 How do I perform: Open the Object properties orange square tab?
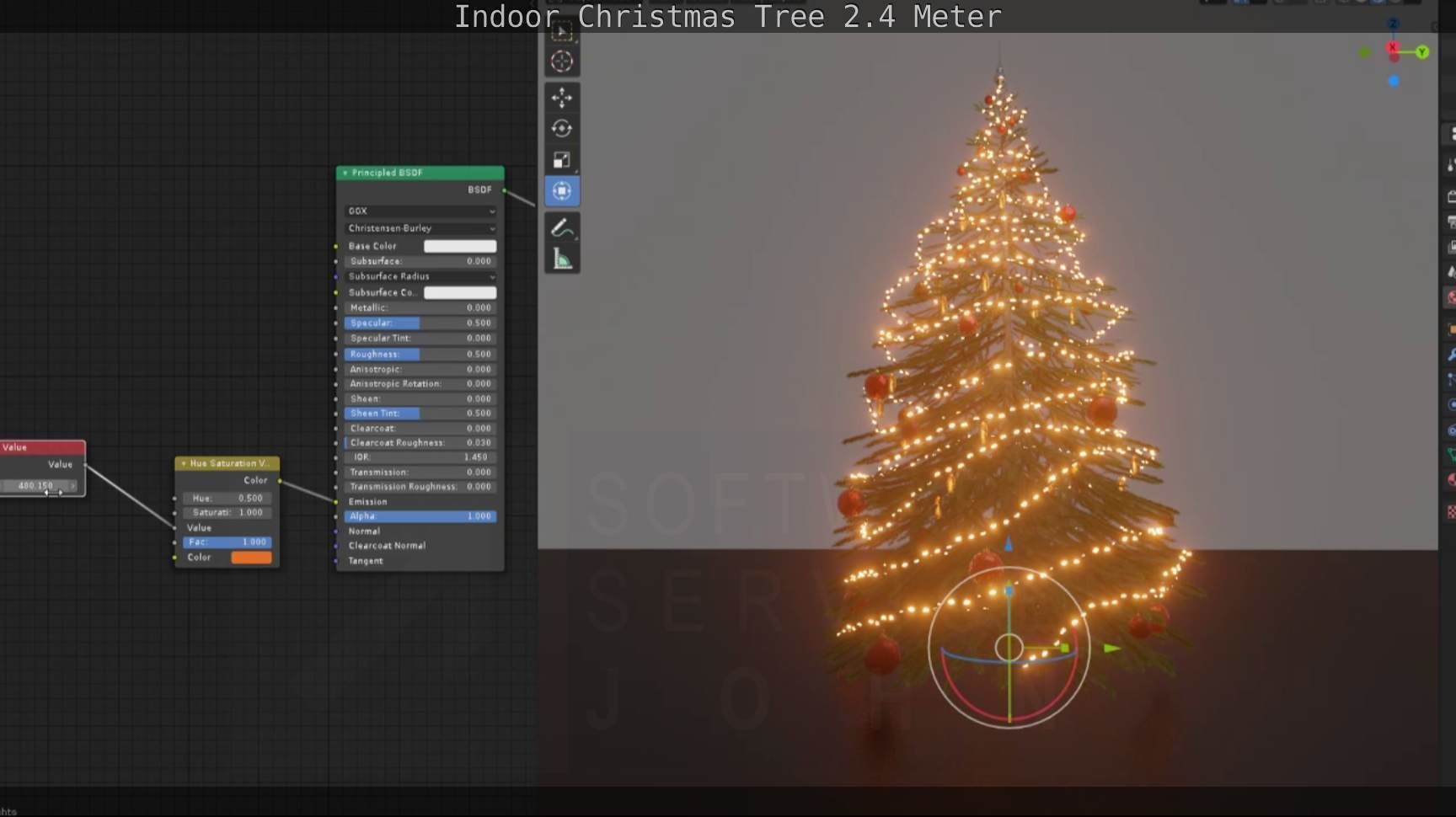pos(1450,329)
